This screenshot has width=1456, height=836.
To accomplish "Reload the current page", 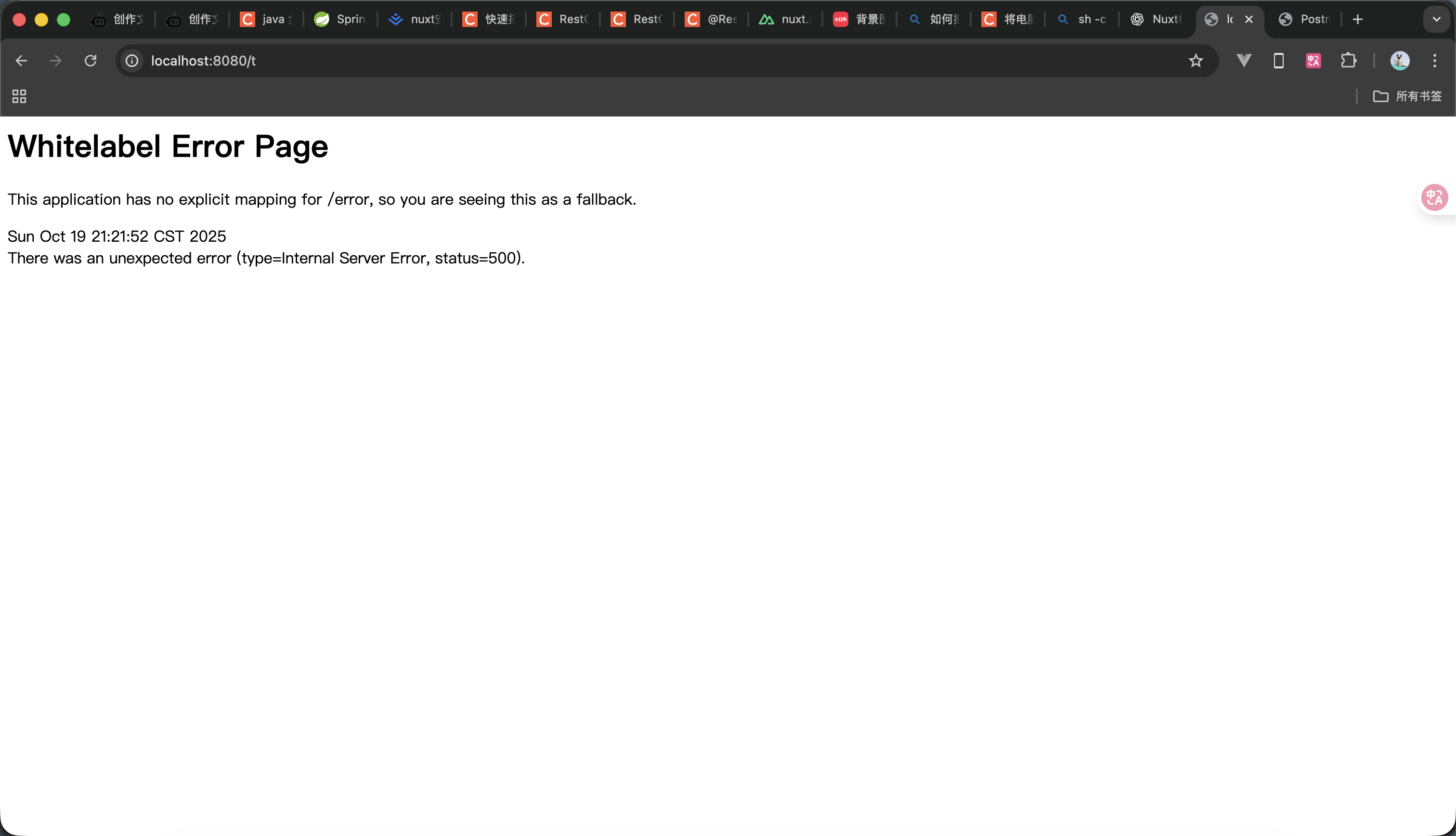I will 91,61.
